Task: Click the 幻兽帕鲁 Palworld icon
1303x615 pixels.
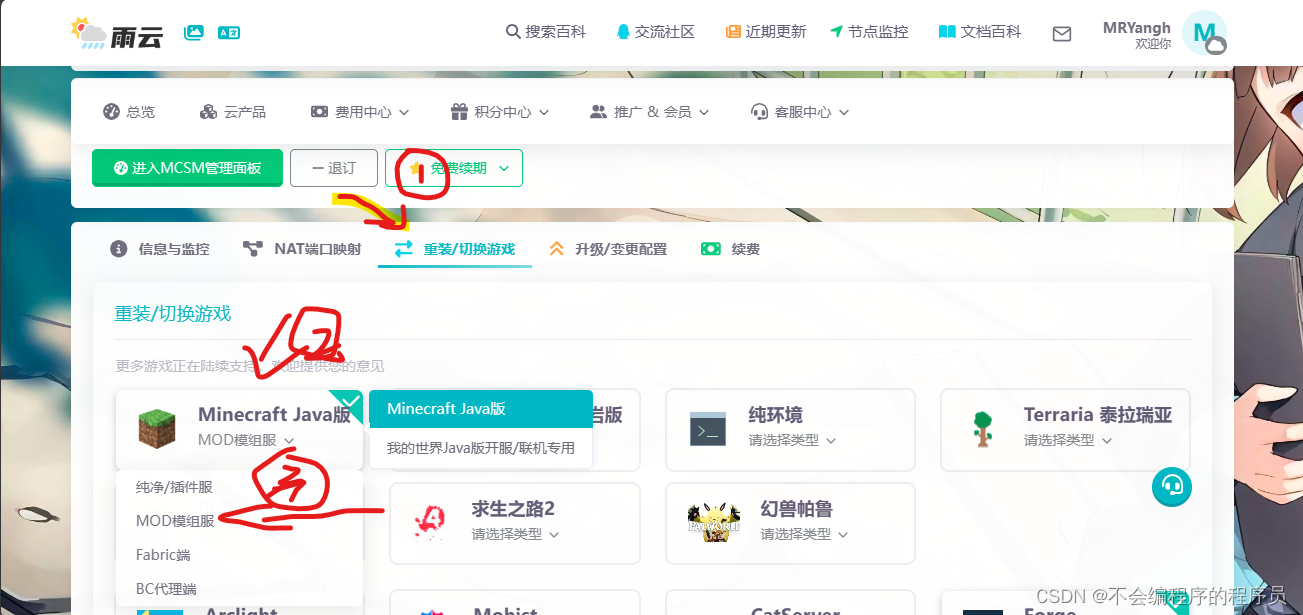Action: click(714, 522)
